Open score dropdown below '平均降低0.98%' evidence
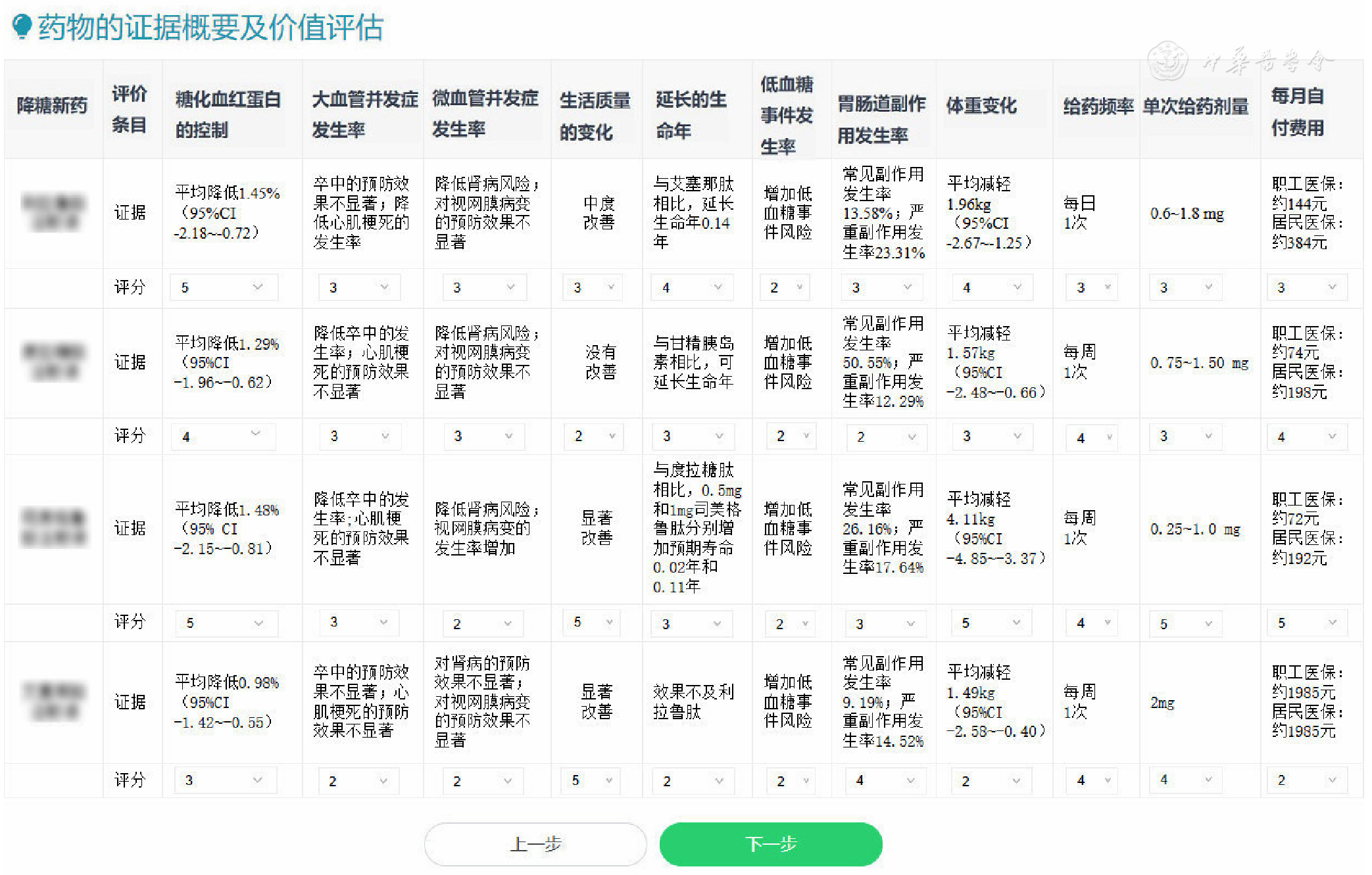1372x875 pixels. (225, 780)
